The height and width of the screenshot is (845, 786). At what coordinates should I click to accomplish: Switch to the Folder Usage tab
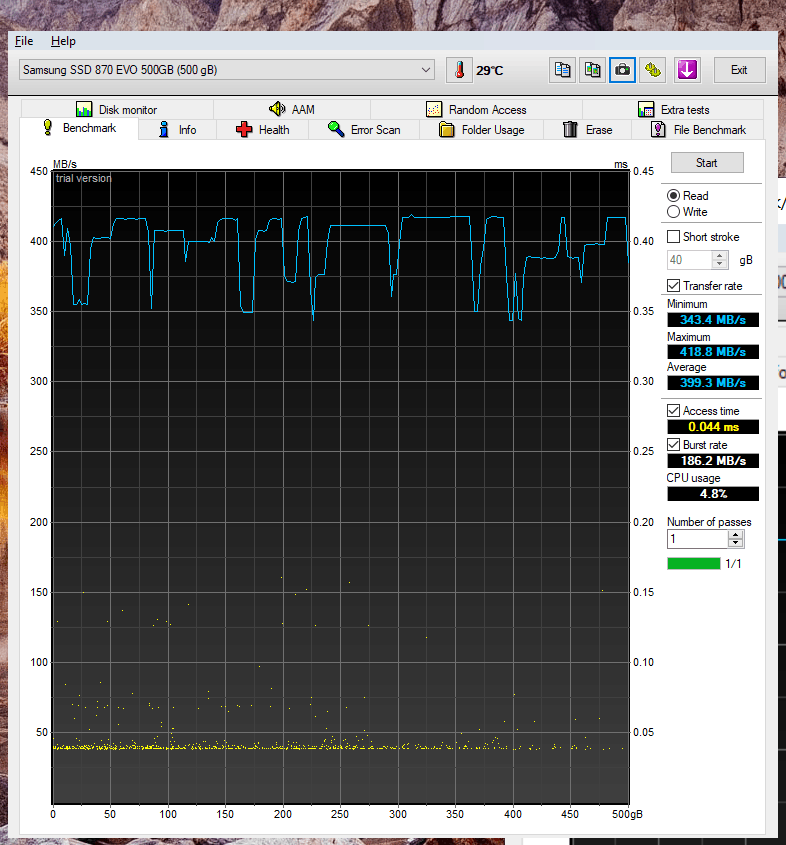click(482, 130)
